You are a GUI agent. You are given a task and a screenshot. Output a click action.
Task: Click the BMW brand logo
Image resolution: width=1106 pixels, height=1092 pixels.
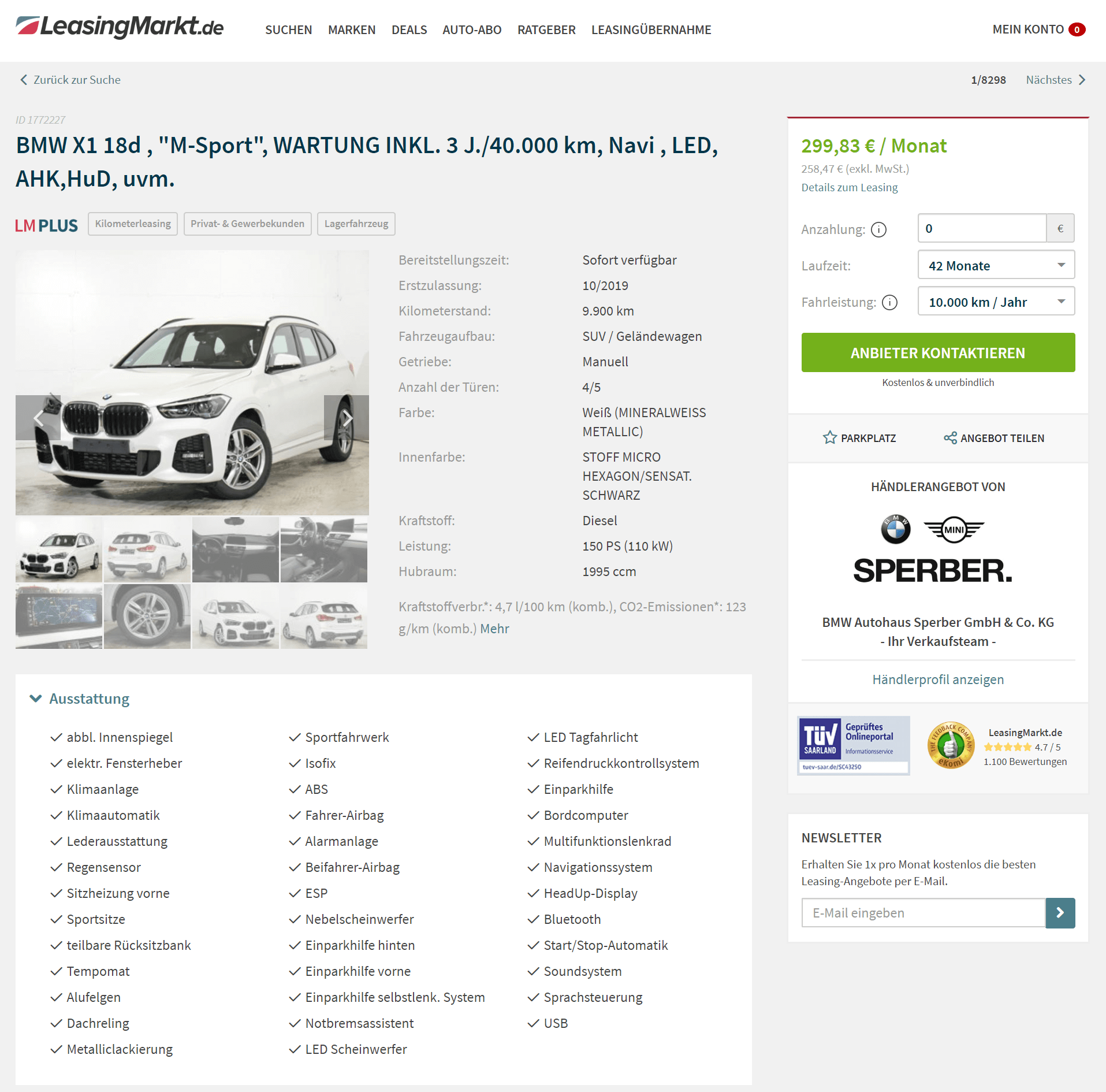[x=896, y=529]
